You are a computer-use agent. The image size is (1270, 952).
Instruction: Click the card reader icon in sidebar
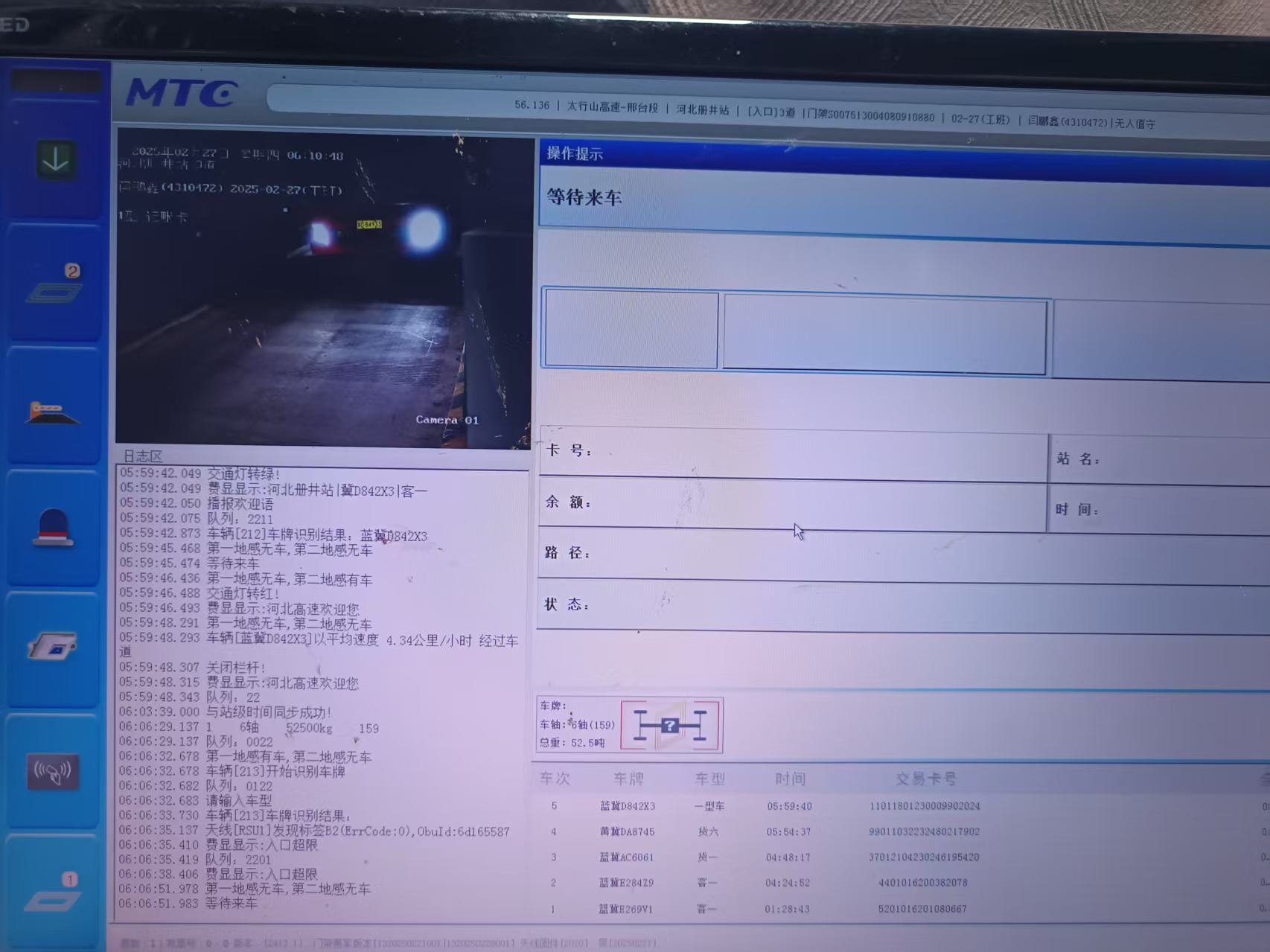click(52, 645)
